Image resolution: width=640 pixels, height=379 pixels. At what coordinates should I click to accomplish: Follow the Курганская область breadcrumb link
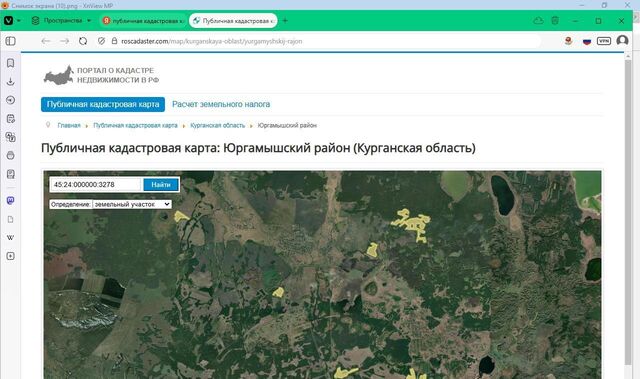click(218, 125)
